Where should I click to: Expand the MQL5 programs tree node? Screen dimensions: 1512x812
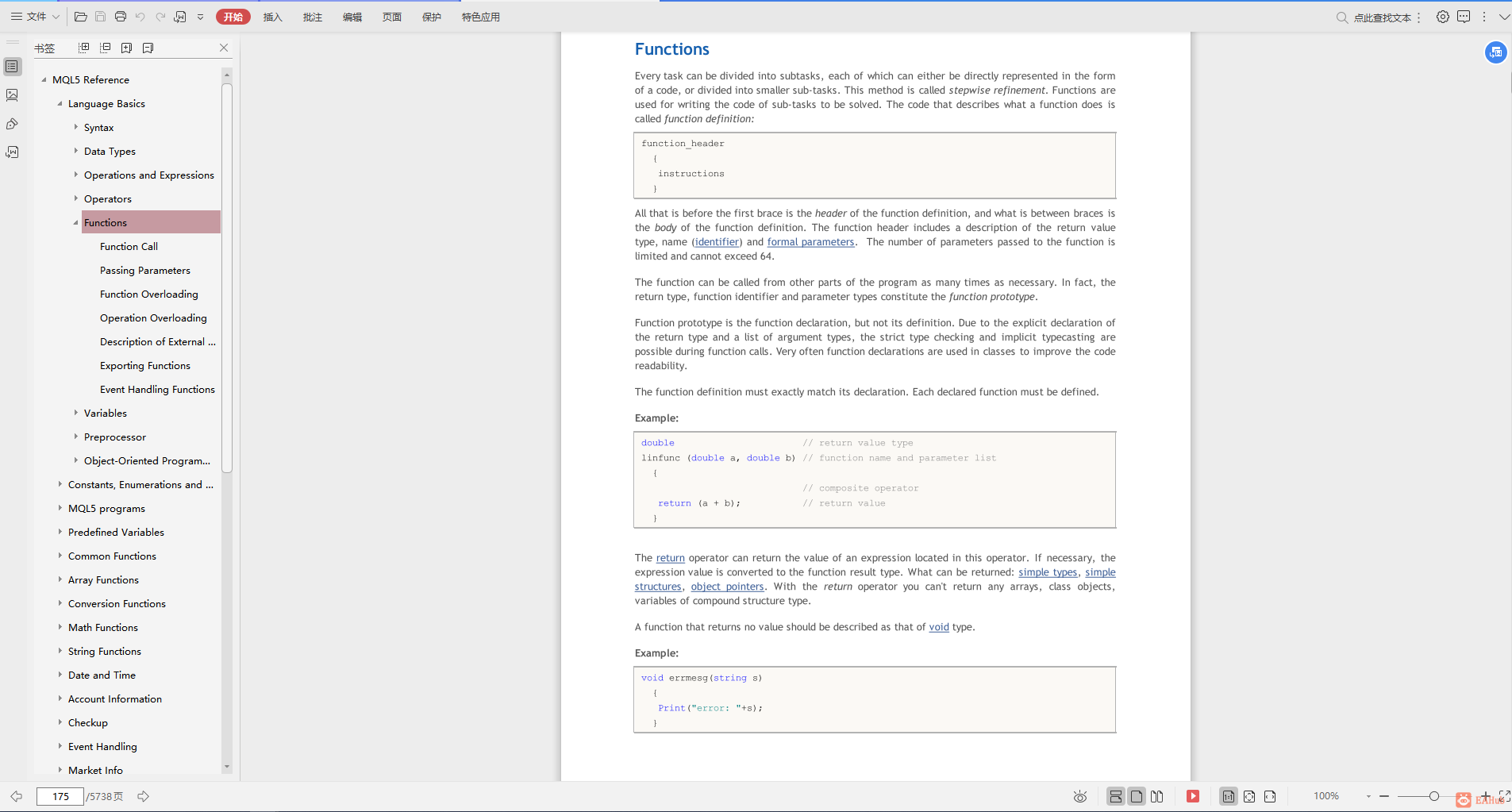pos(60,509)
